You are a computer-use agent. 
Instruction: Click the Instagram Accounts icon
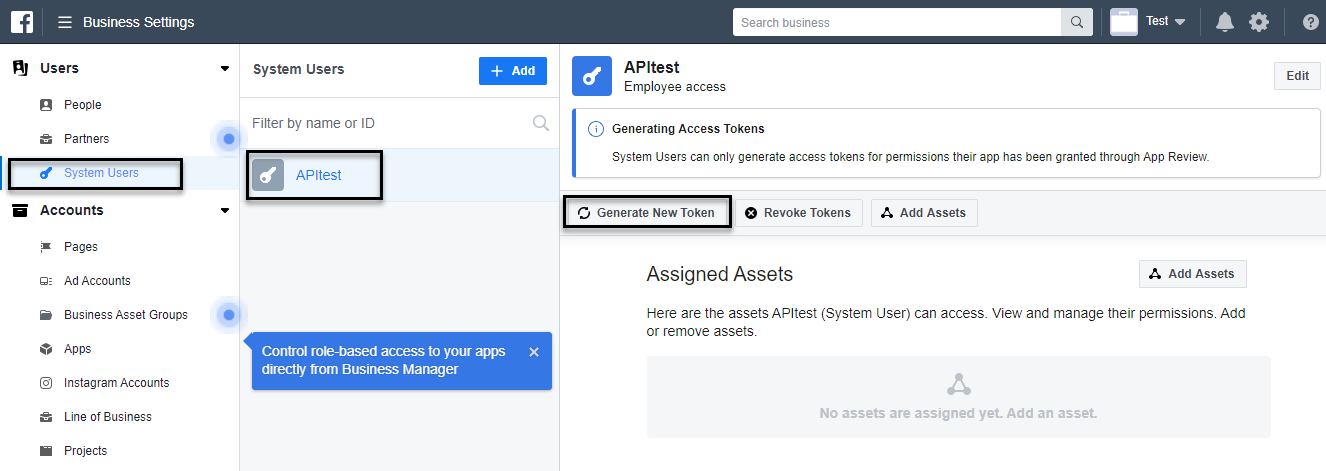coord(45,383)
